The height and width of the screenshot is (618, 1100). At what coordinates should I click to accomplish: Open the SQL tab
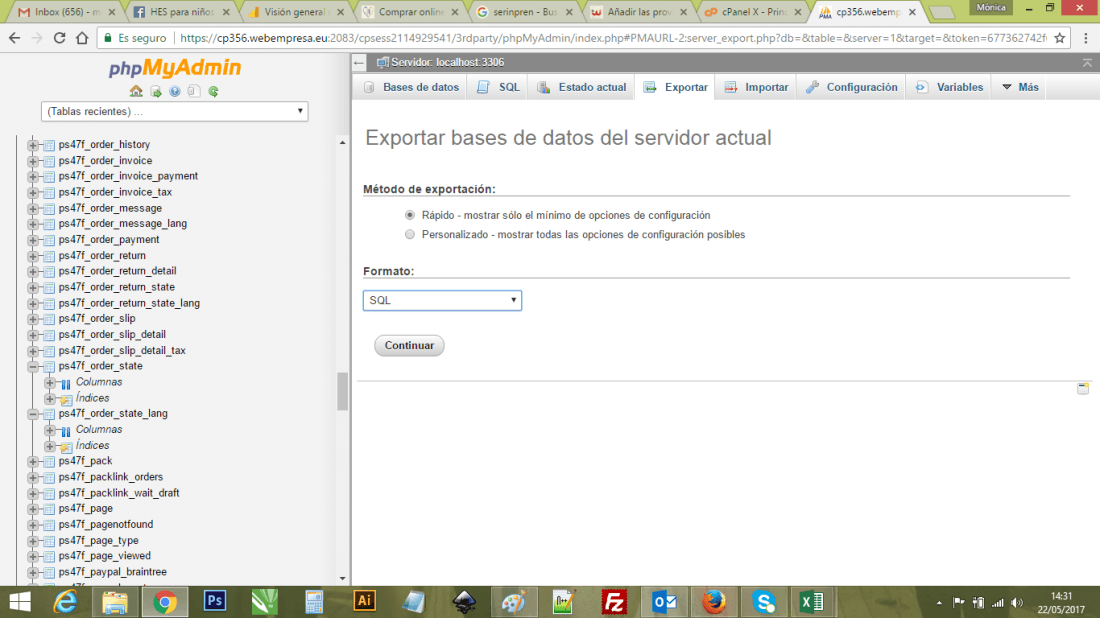tap(499, 88)
